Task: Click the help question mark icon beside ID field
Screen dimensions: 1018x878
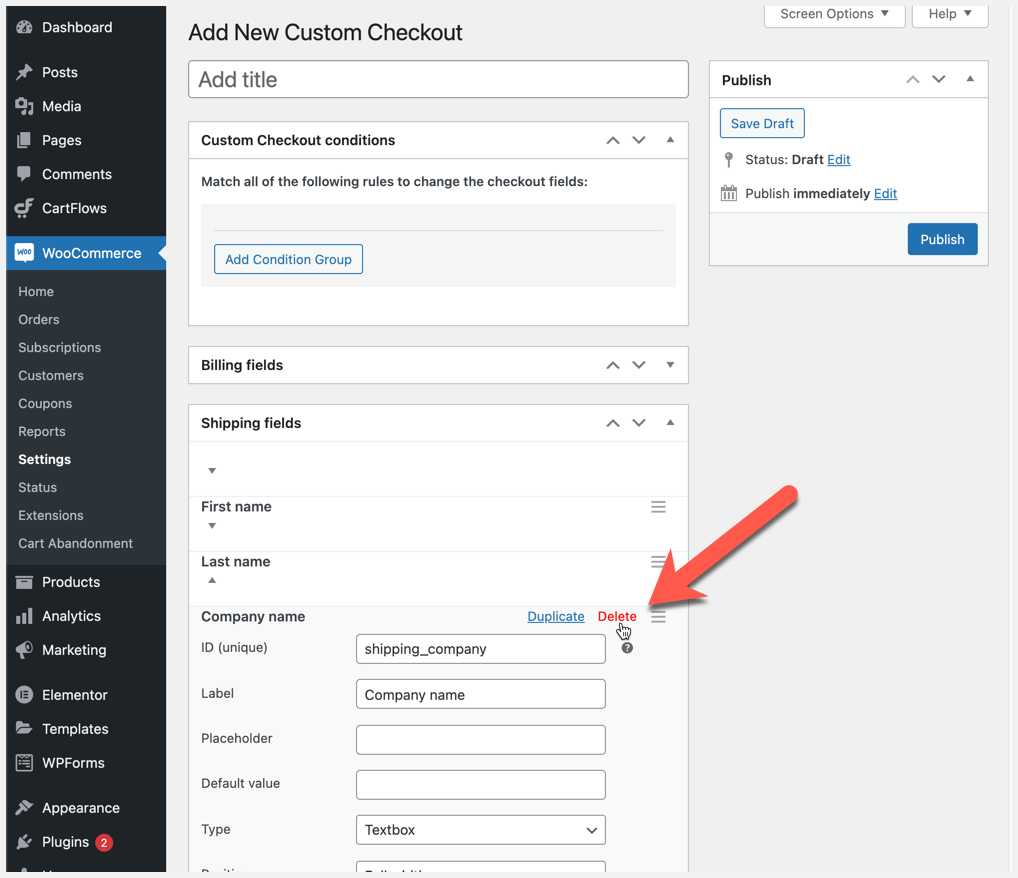Action: point(627,648)
